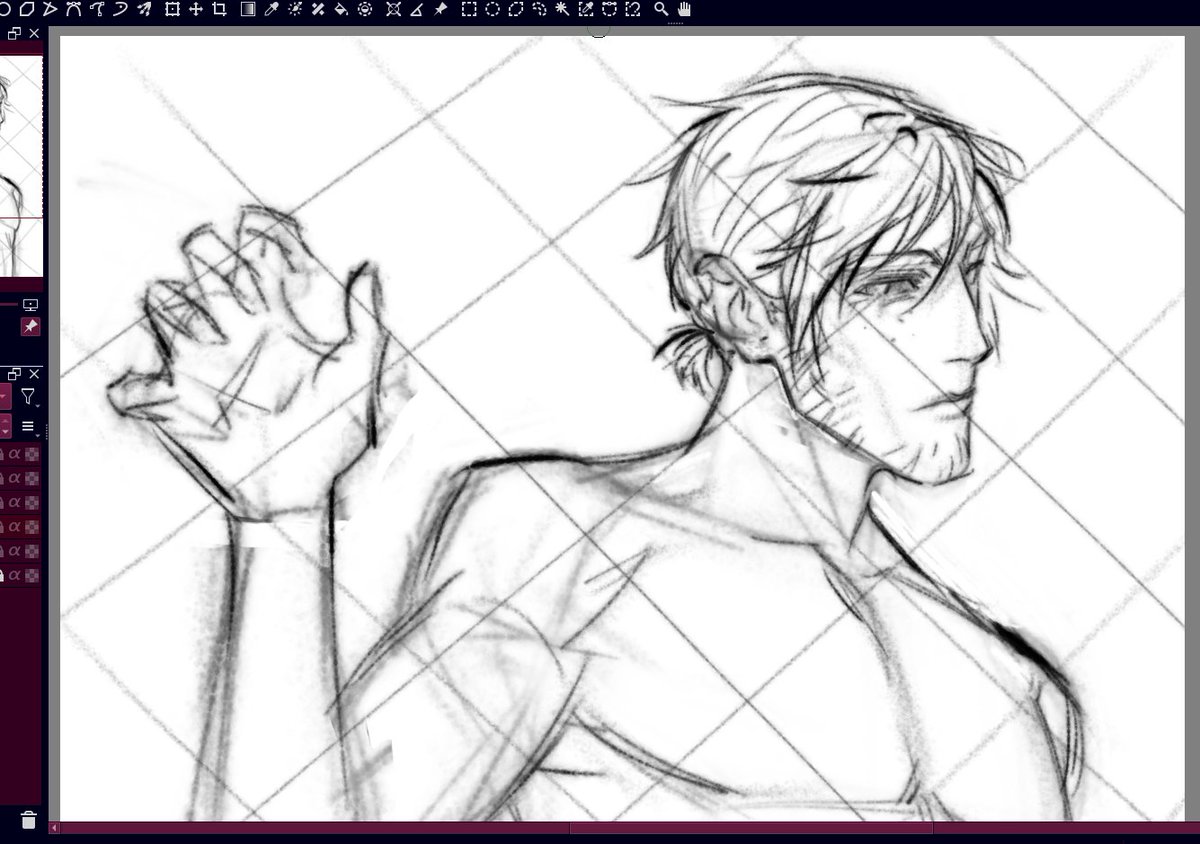This screenshot has height=844, width=1200.
Task: Select the Ellipse shape tool
Action: click(x=3, y=9)
